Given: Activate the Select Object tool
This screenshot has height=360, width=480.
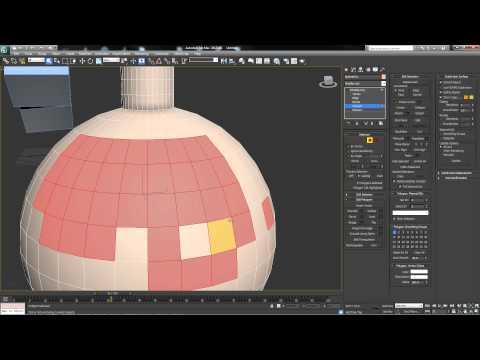Looking at the screenshot, I should click(x=49, y=61).
